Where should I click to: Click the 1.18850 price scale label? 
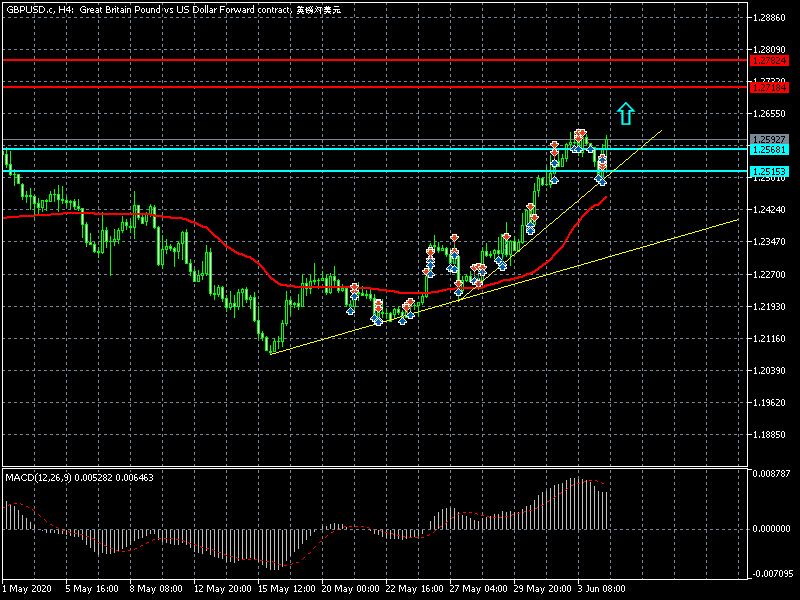[x=769, y=435]
